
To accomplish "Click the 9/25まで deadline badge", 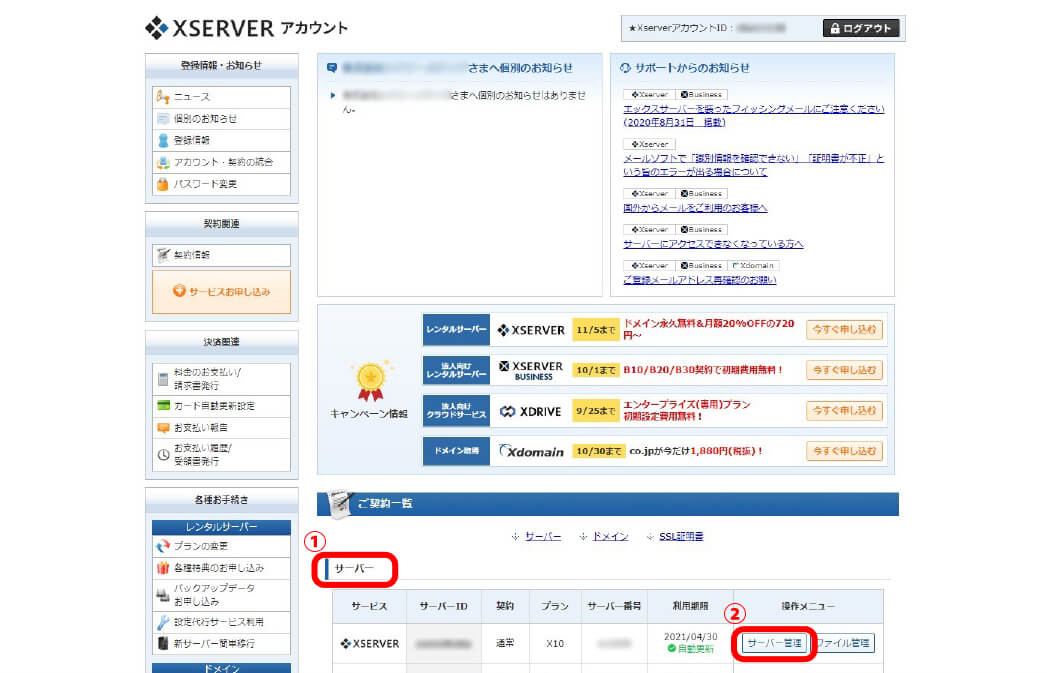I will 596,411.
